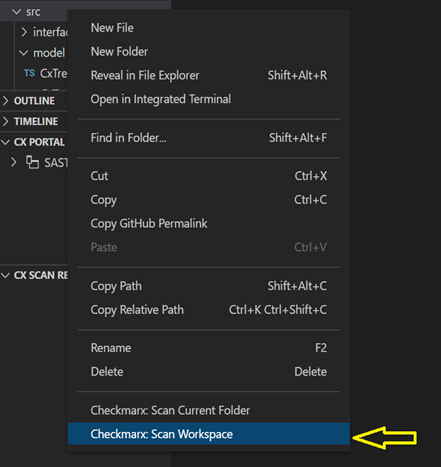
Task: Expand the TIMELINE section
Action: pos(5,121)
